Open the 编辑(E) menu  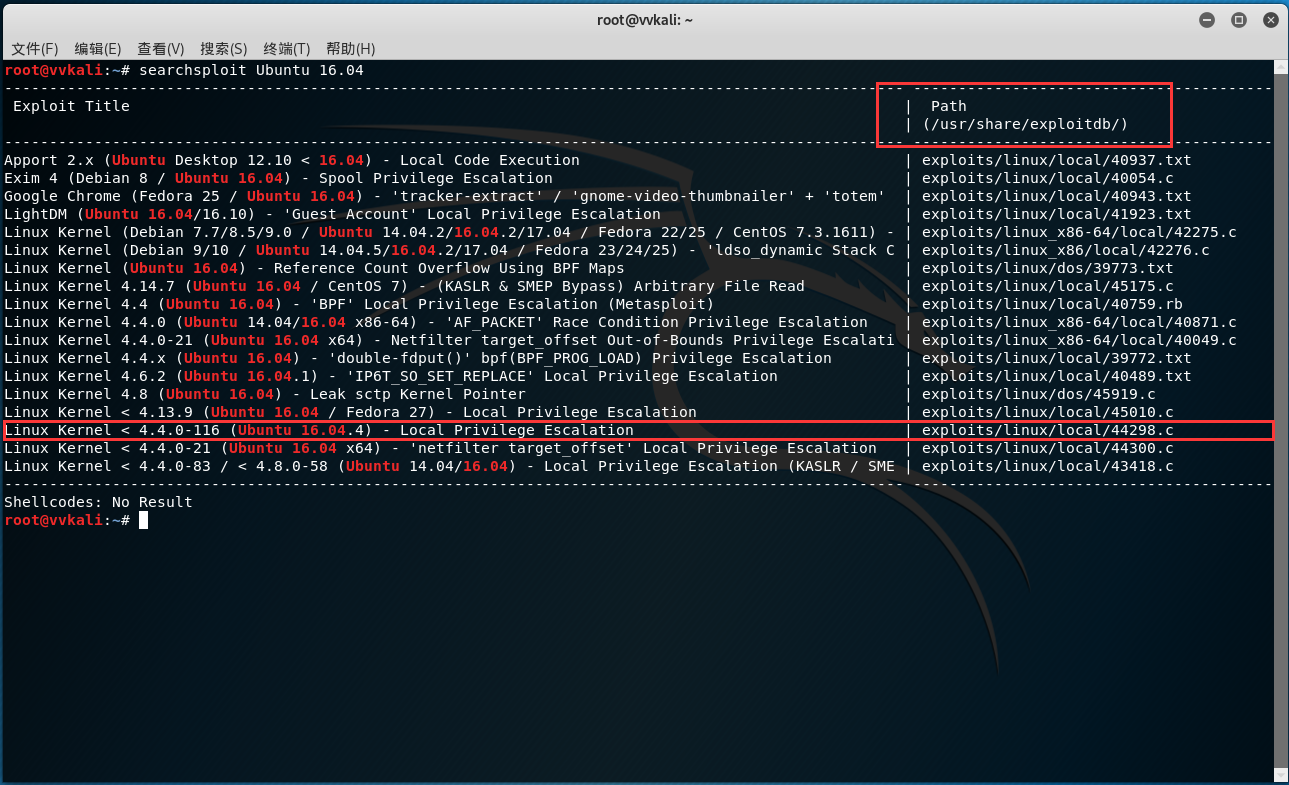pos(98,49)
